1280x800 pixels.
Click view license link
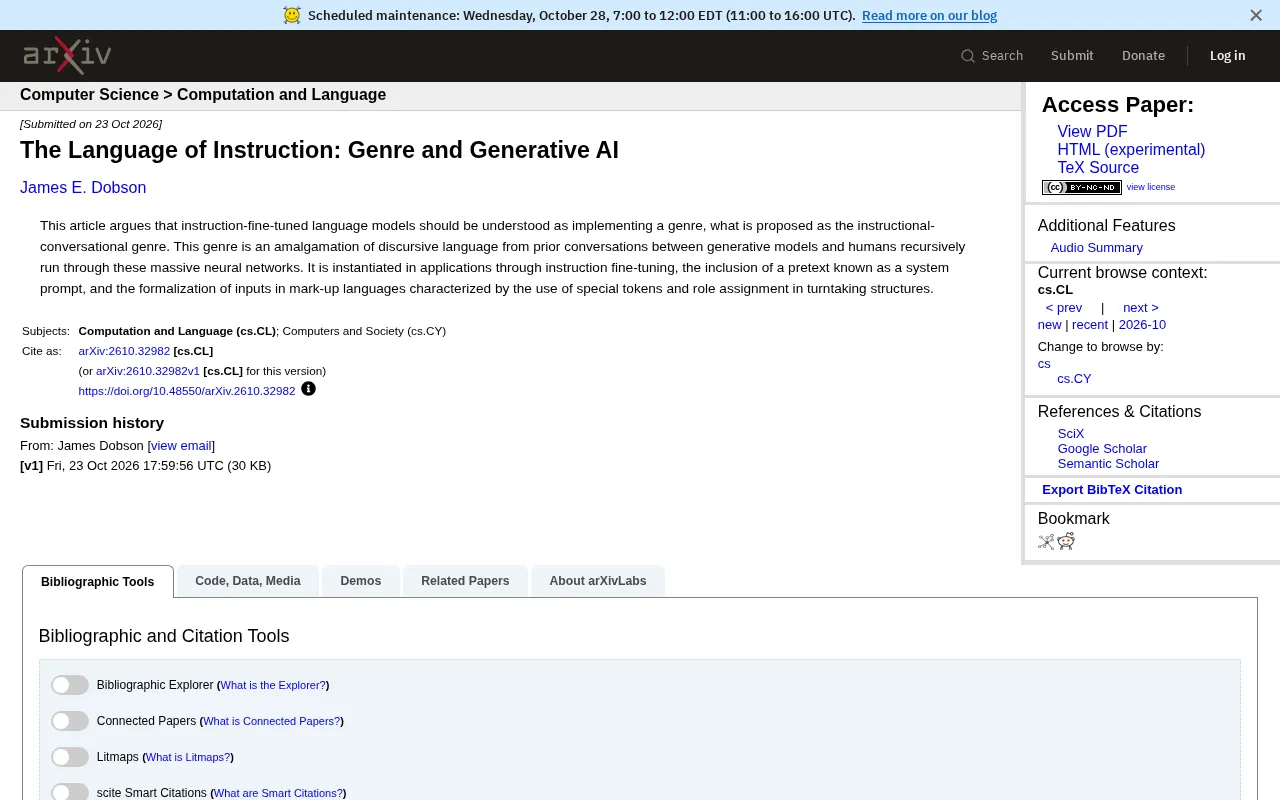[1151, 187]
